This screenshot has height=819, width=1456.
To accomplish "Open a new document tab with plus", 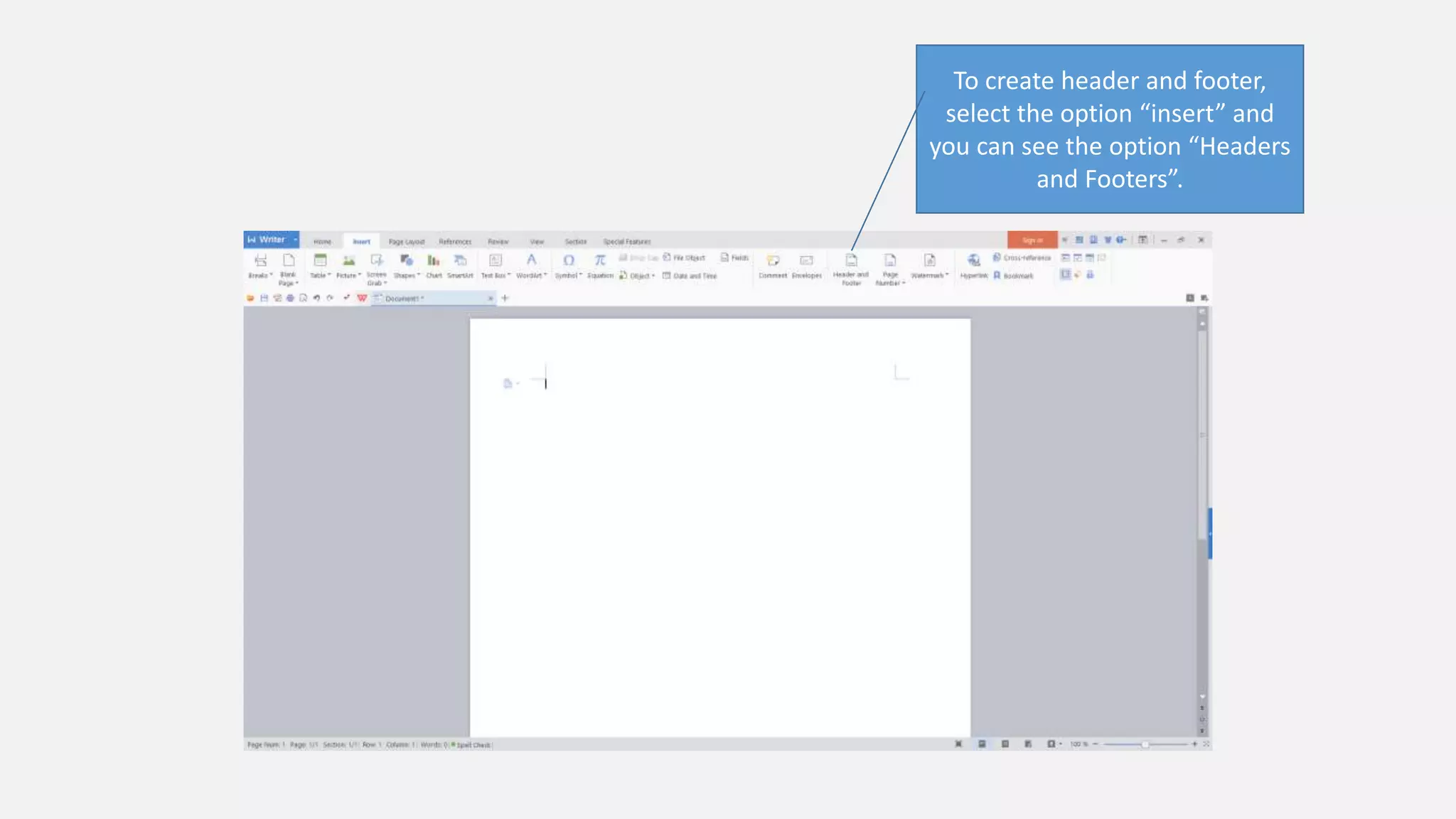I will (505, 298).
